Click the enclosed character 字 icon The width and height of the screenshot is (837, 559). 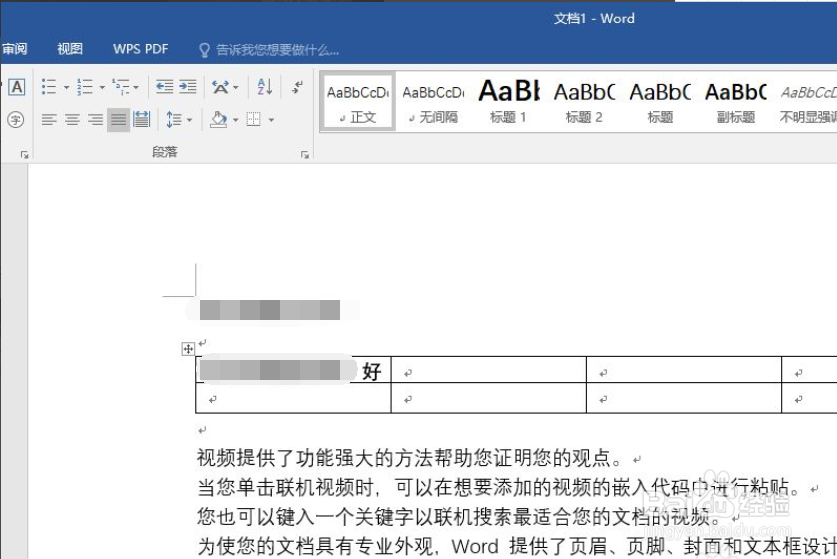click(16, 120)
